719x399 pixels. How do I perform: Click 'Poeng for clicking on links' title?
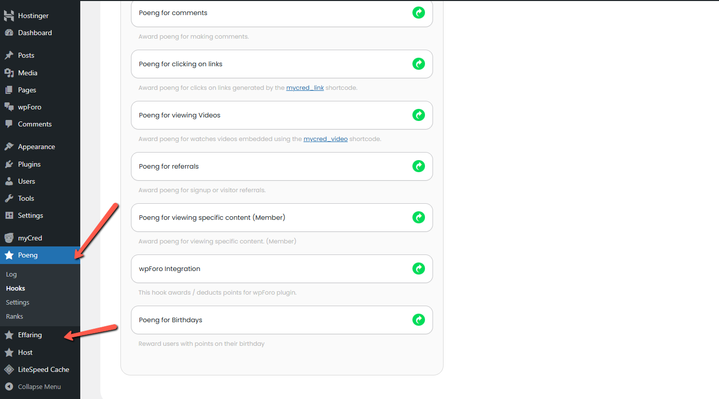(x=180, y=64)
